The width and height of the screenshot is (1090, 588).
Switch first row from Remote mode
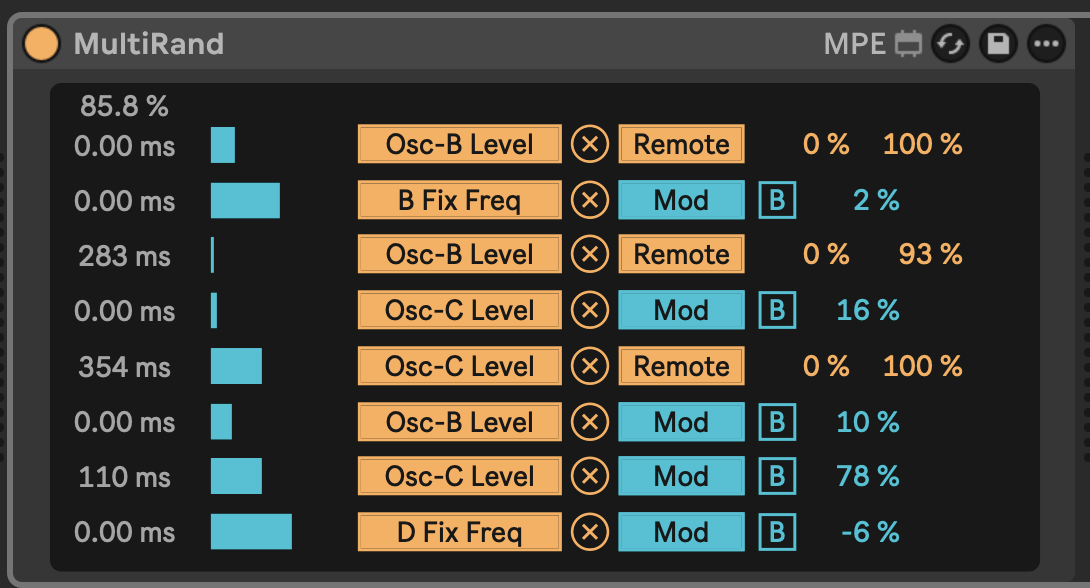click(x=681, y=145)
